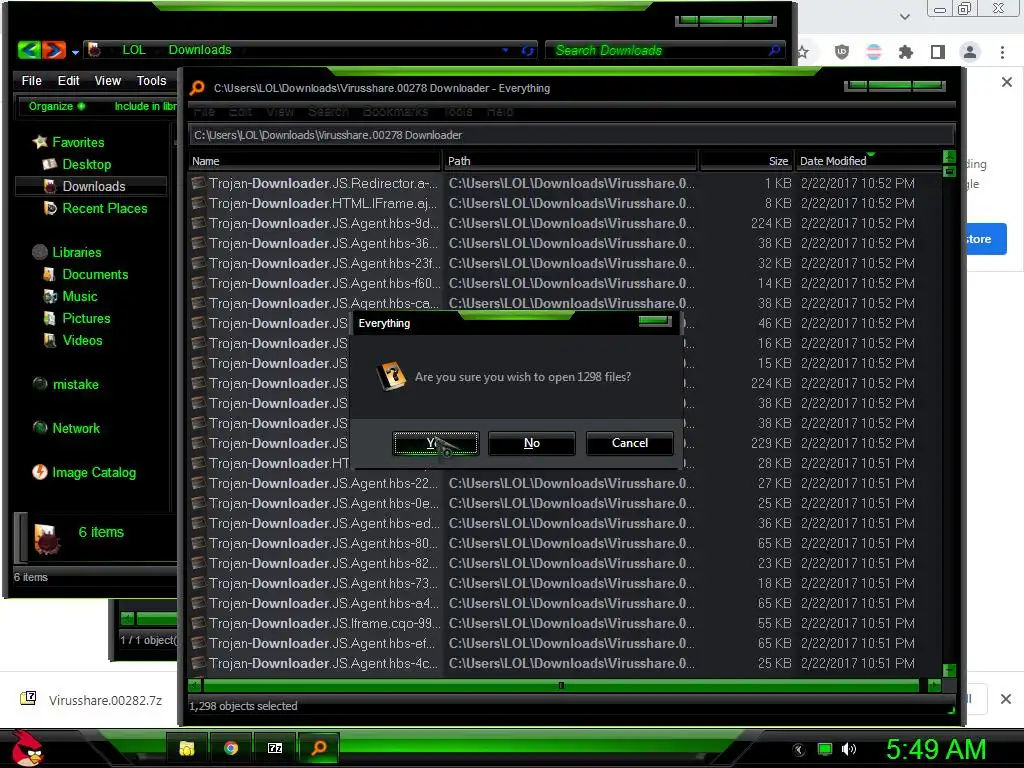Open the Chrome three-dot menu
The width and height of the screenshot is (1024, 768).
[x=1002, y=52]
